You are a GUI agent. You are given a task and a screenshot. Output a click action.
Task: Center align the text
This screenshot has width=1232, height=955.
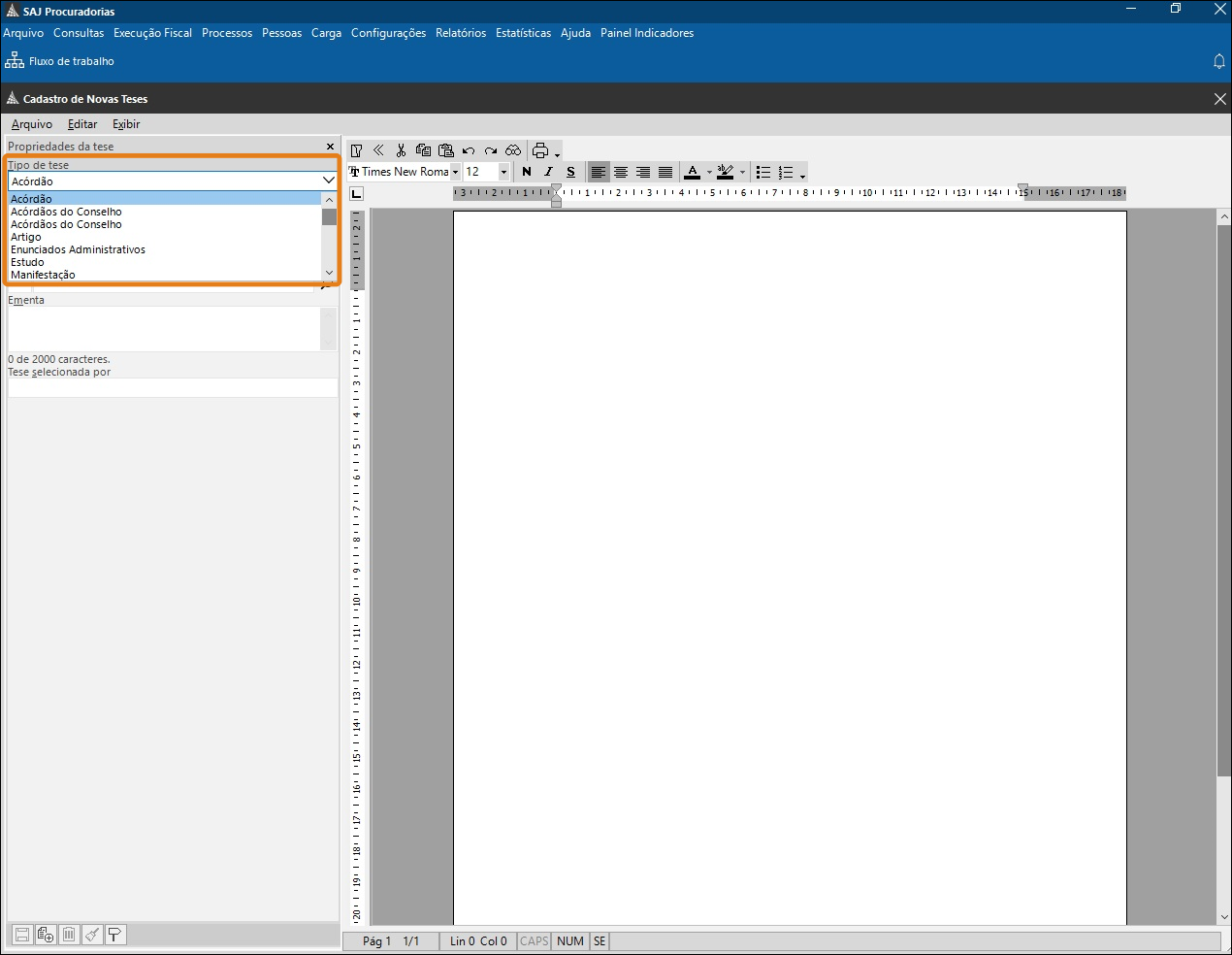[621, 172]
